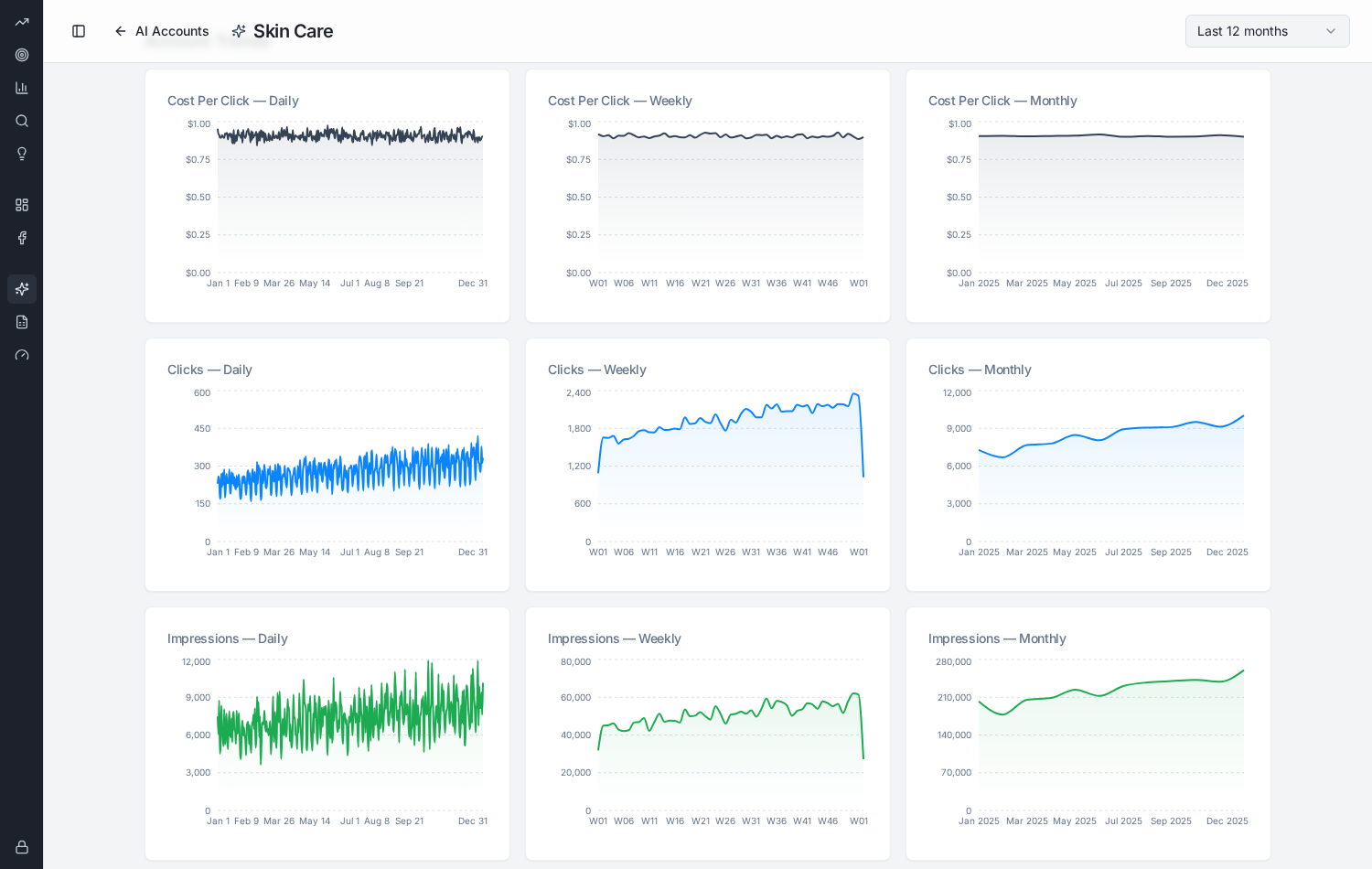Click the Clicks — Monthly chart title
This screenshot has height=869, width=1372.
coord(980,370)
